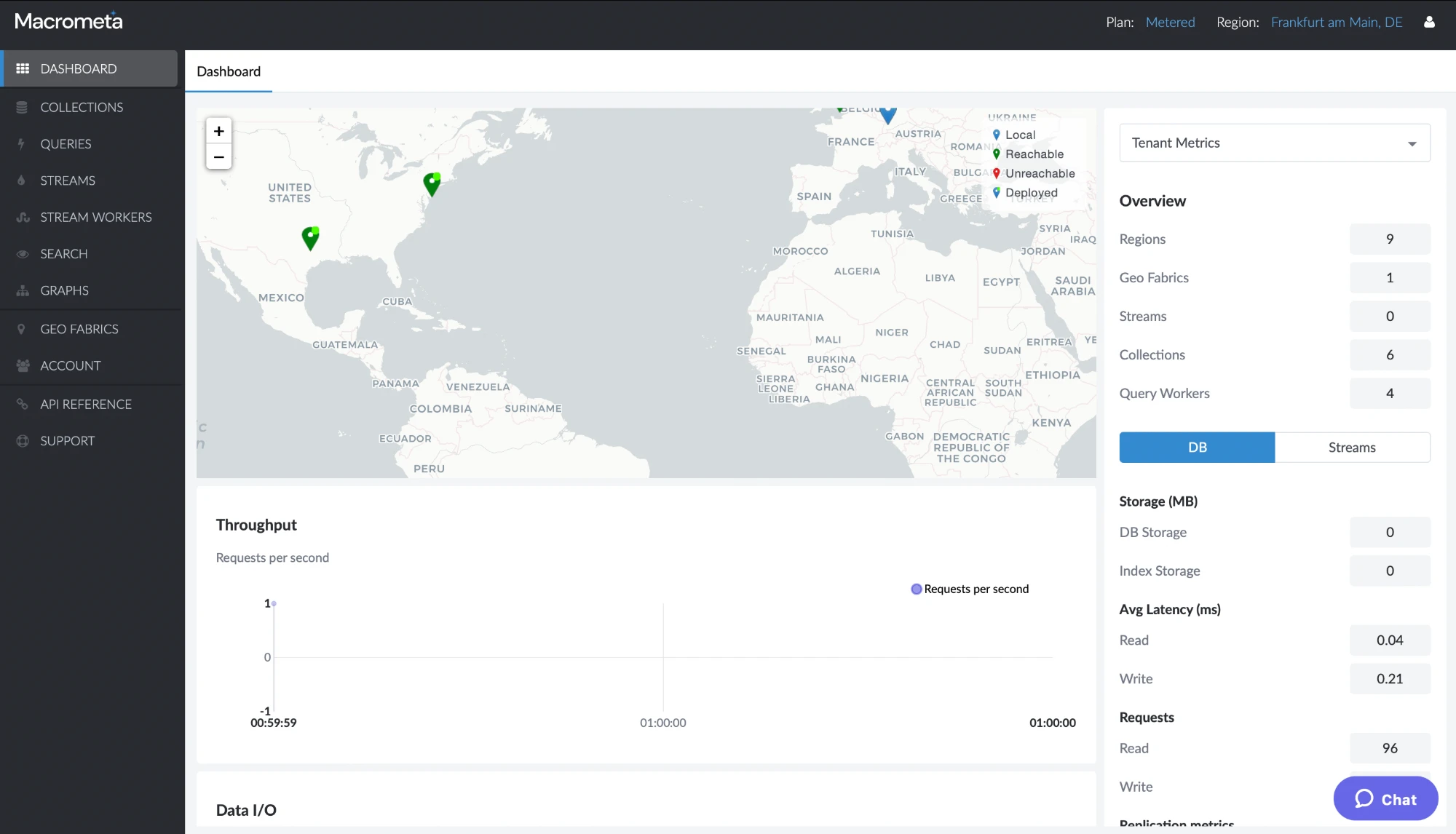
Task: Click the Stream Workers icon
Action: [23, 217]
